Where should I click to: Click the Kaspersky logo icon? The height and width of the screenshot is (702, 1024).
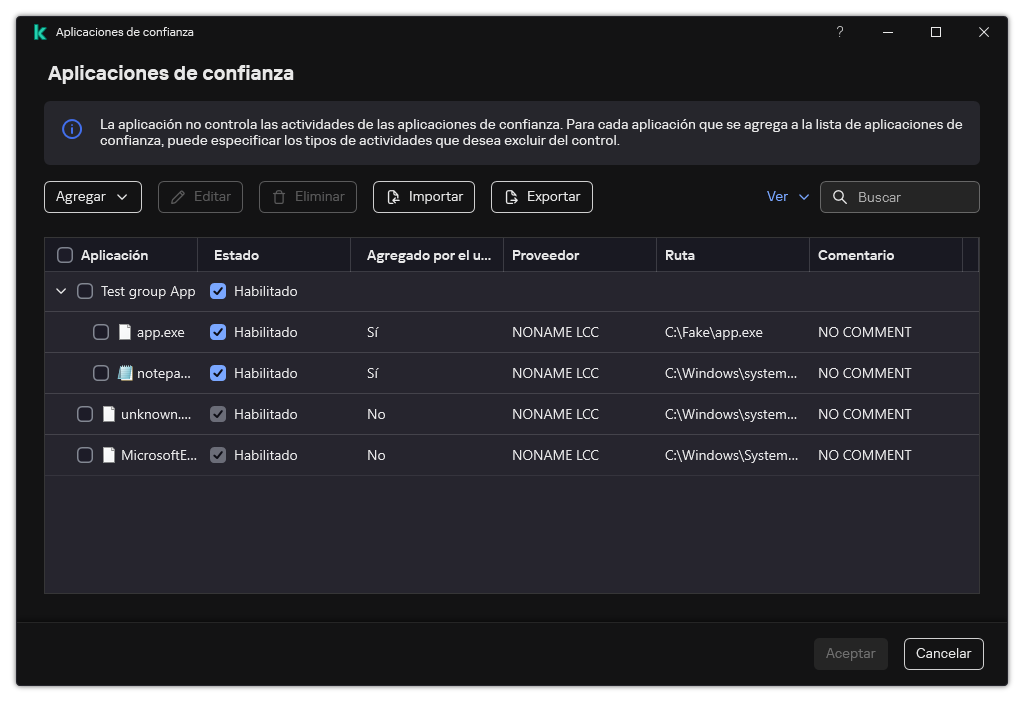pos(39,31)
